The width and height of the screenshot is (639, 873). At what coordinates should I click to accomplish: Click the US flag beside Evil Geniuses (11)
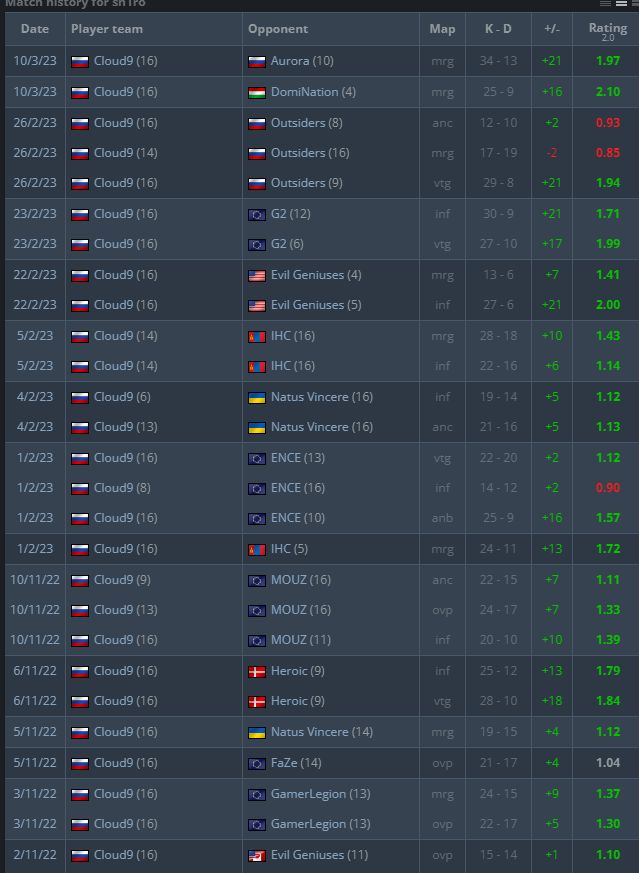(x=257, y=855)
